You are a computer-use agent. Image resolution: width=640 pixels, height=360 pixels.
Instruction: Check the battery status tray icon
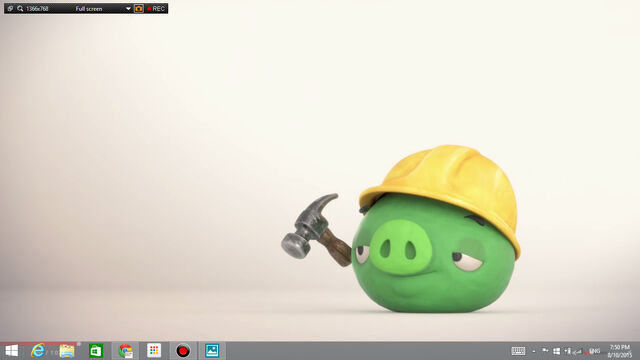pos(567,351)
